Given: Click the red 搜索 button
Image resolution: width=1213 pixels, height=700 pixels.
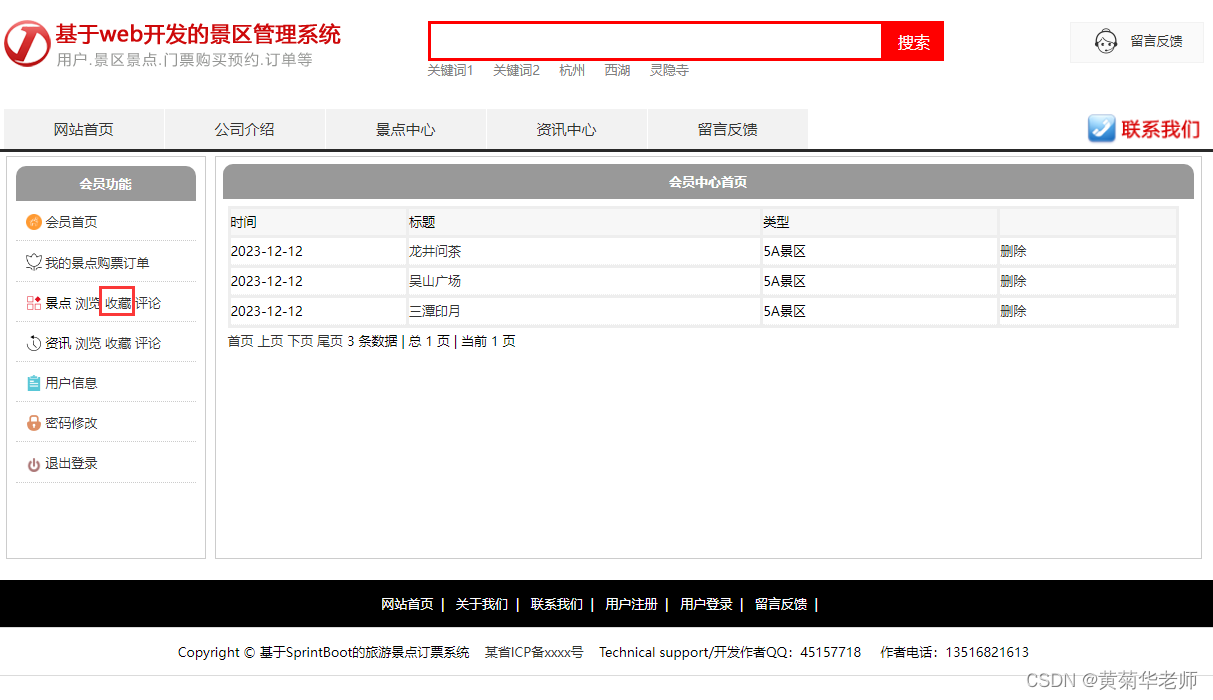Looking at the screenshot, I should coord(913,41).
